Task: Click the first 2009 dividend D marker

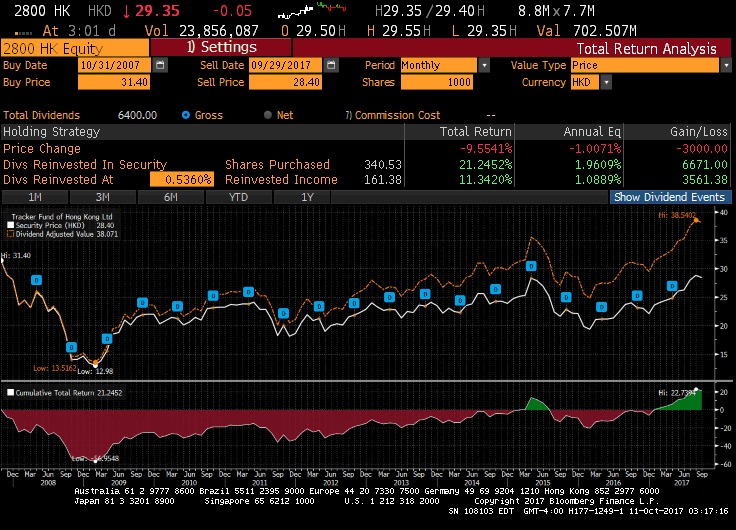Action: (x=107, y=338)
